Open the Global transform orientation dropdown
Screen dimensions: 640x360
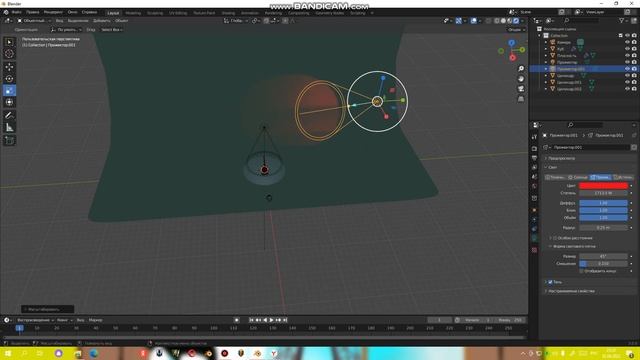(x=236, y=21)
